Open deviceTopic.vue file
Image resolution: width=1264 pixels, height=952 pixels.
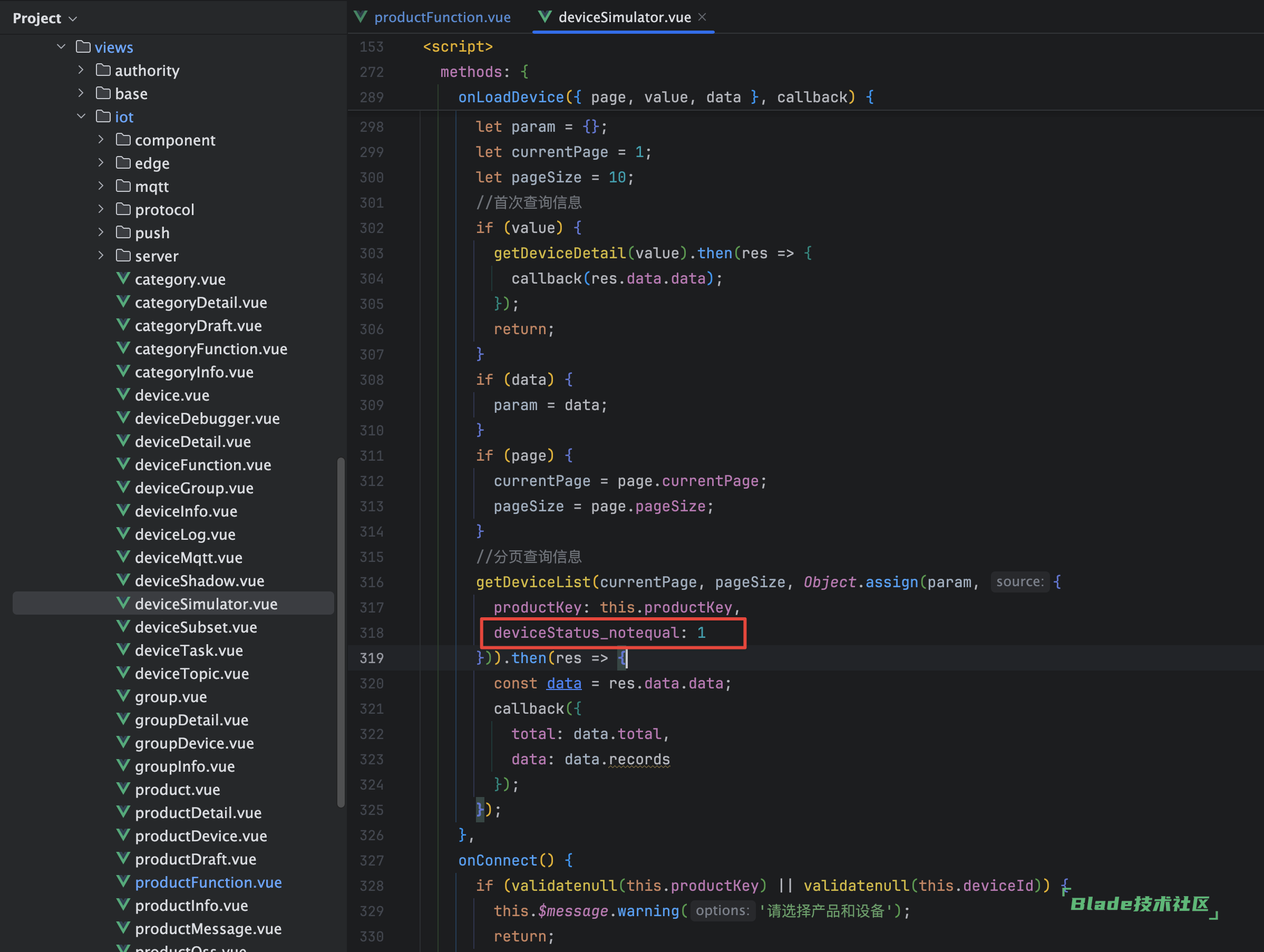[x=192, y=673]
